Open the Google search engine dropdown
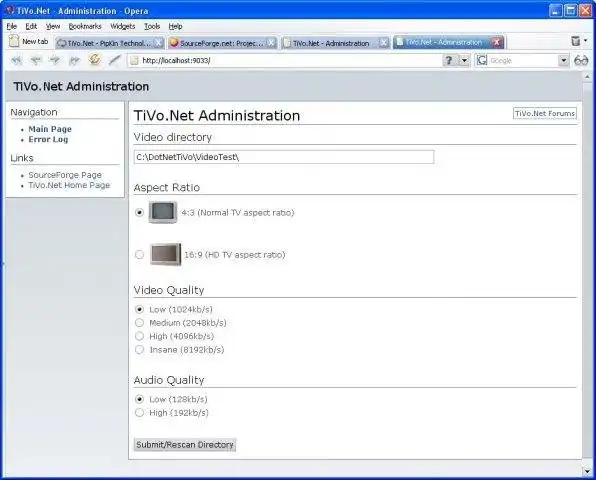This screenshot has height=480, width=596. click(x=563, y=60)
